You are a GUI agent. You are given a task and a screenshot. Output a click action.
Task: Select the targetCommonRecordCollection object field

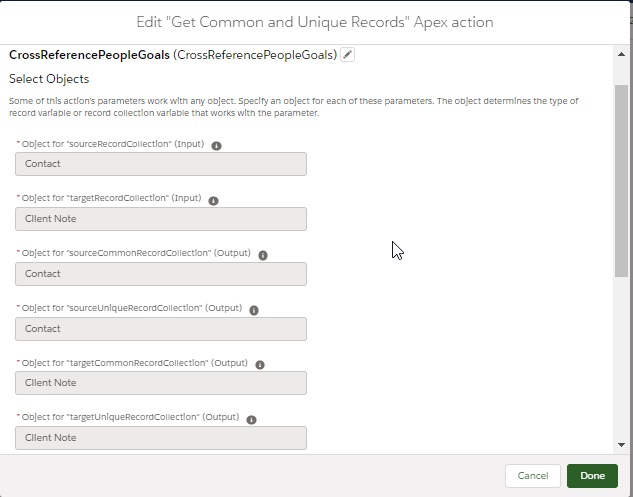coord(161,383)
